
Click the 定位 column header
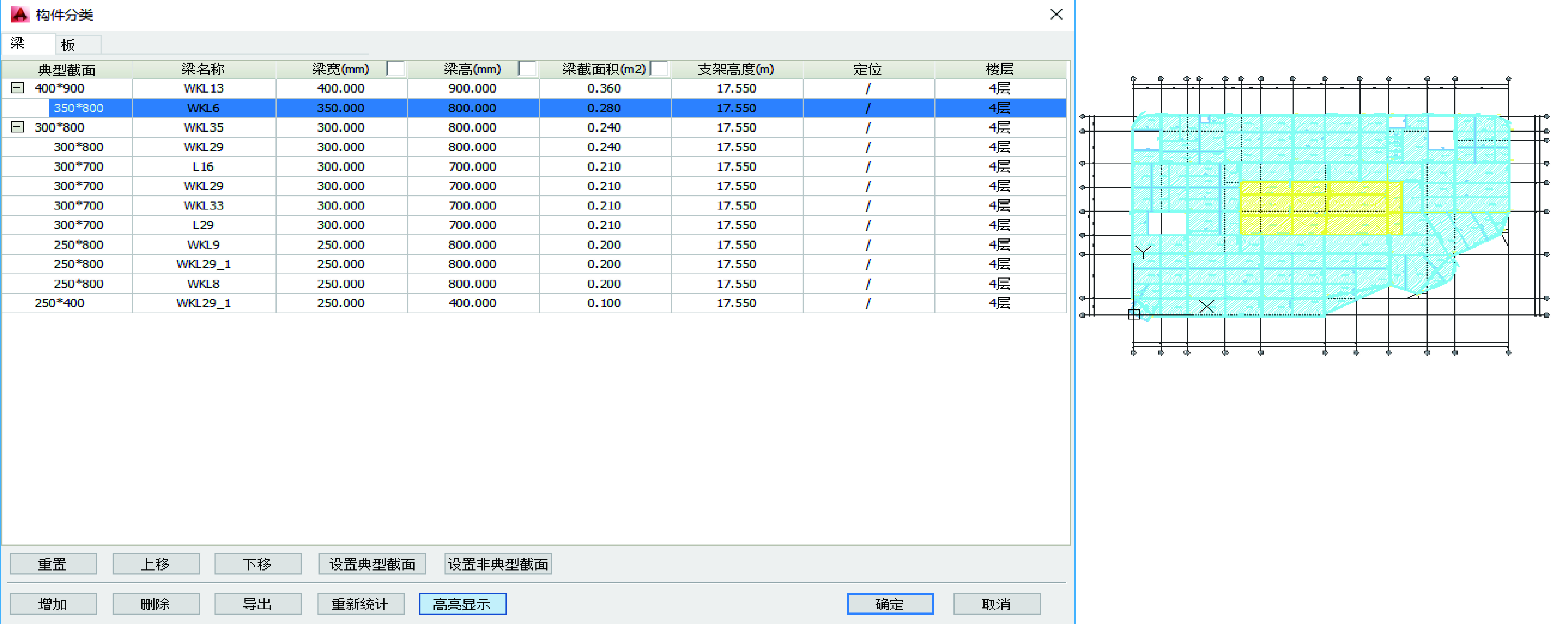coord(868,69)
